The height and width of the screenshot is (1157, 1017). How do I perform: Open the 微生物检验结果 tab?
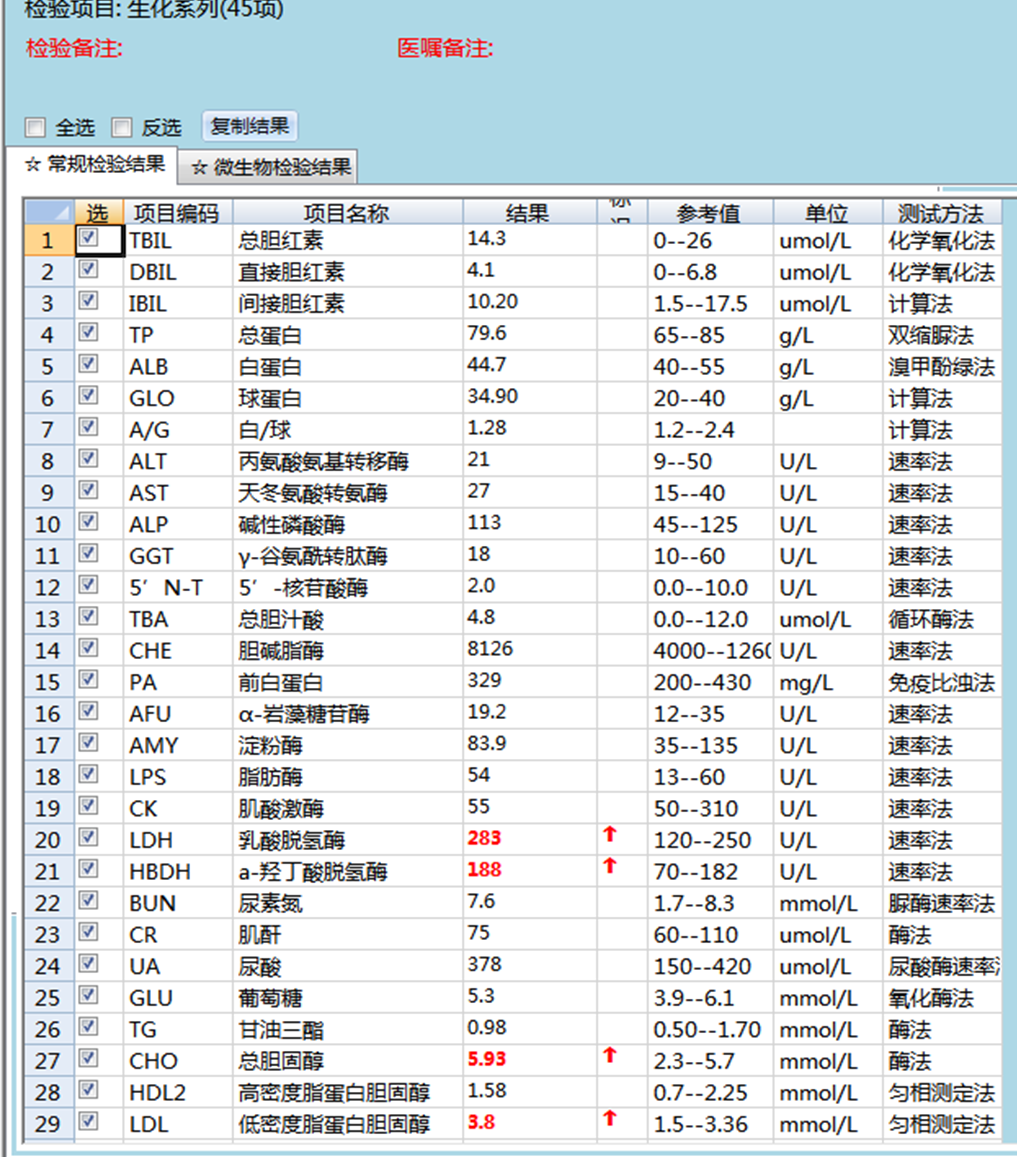pos(269,167)
